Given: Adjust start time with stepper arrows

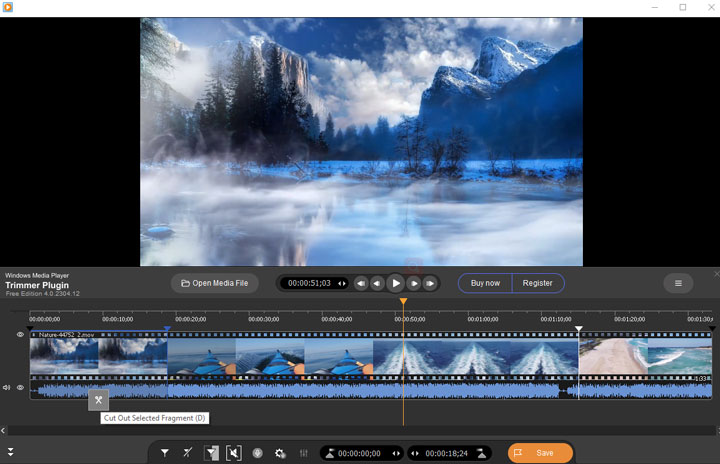Looking at the screenshot, I should [396, 453].
